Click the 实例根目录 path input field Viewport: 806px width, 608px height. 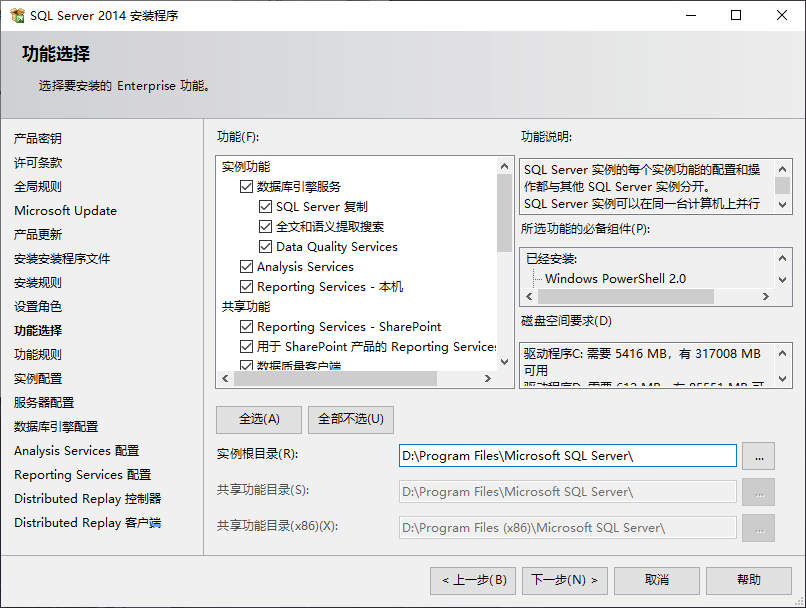567,456
